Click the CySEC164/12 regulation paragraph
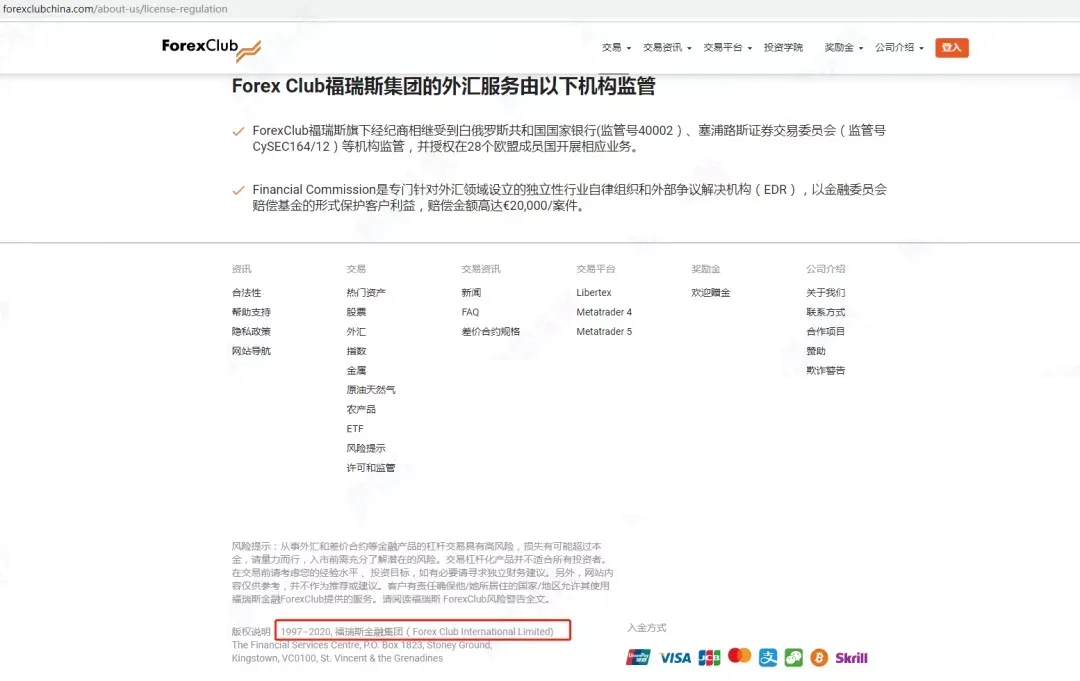The width and height of the screenshot is (1080, 681). coord(569,138)
